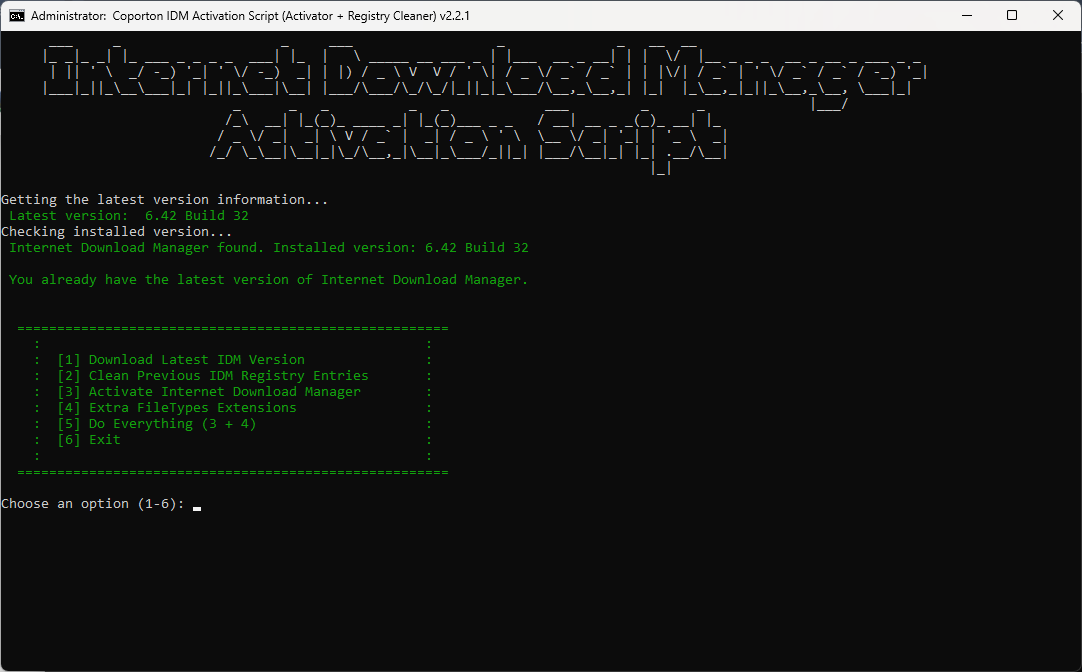Click the 'Installed version: 6.42 Build 32' text
This screenshot has width=1082, height=672.
coord(401,247)
